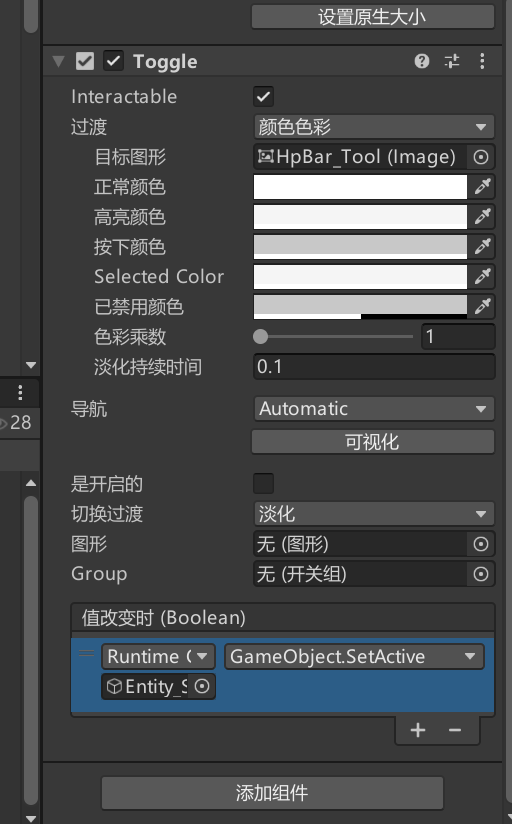Pick highlighted color with eyedropper

(482, 217)
